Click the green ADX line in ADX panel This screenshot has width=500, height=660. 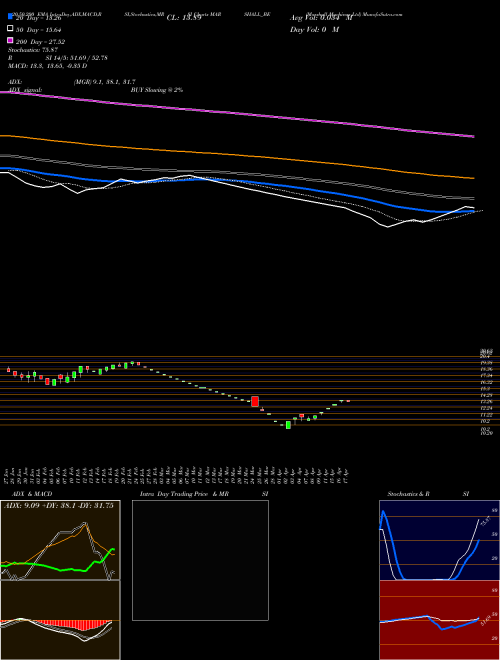[57, 565]
